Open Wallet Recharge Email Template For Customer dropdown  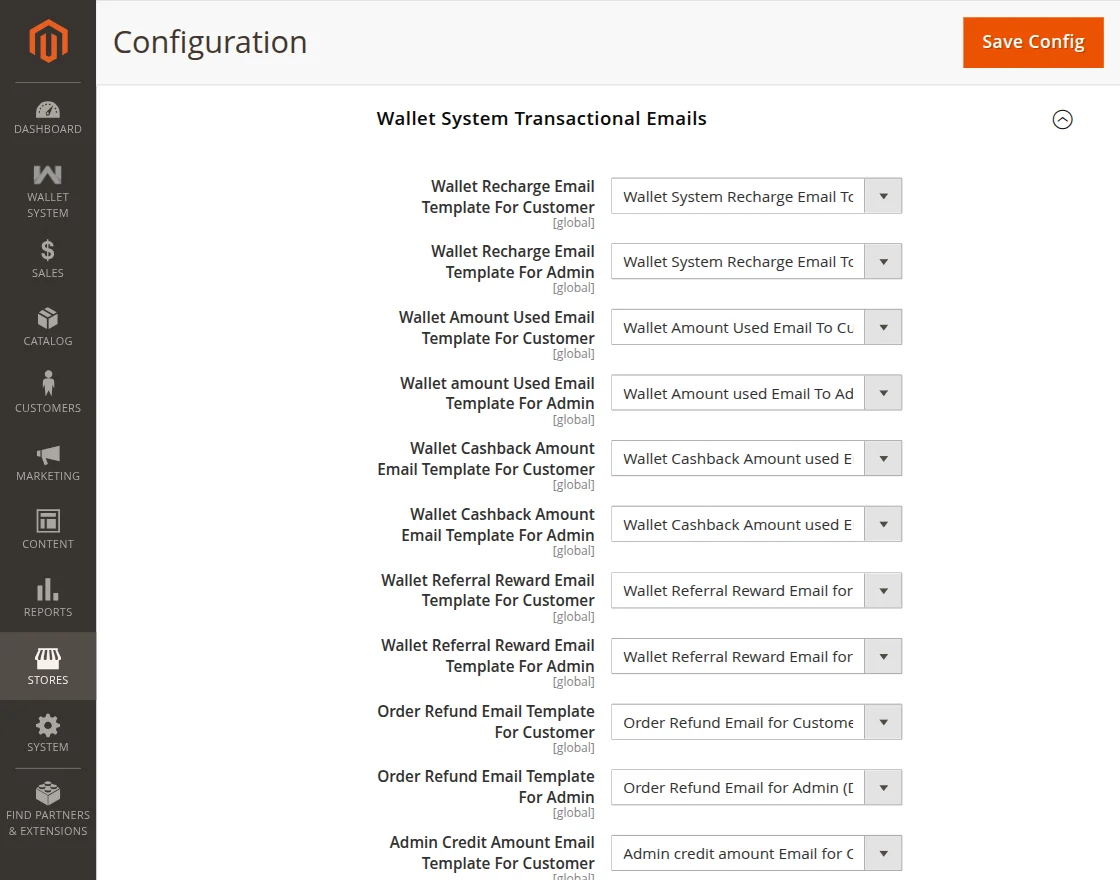(x=756, y=196)
